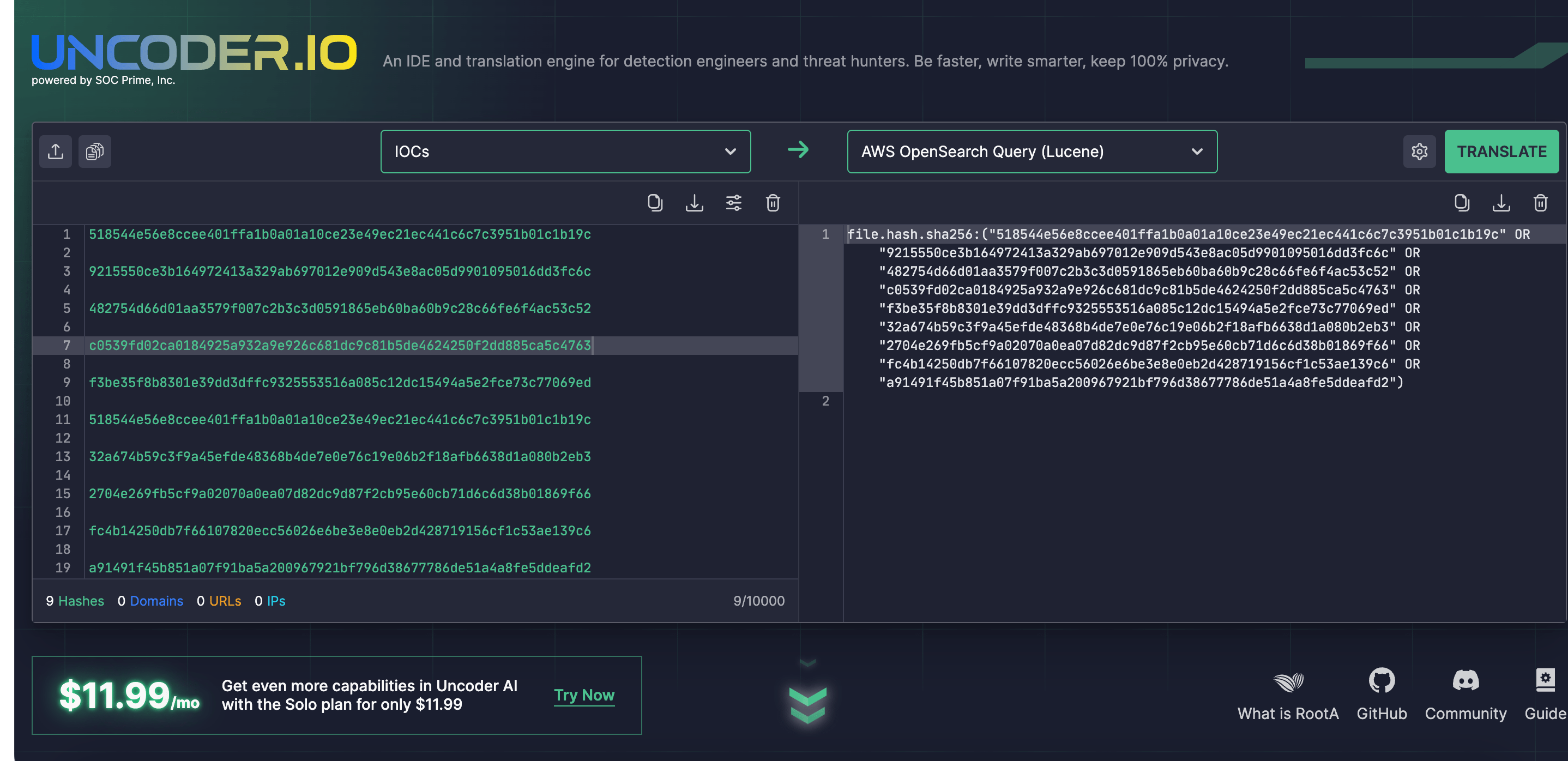Download the translated query output
Viewport: 1568px width, 761px height.
[x=1501, y=203]
